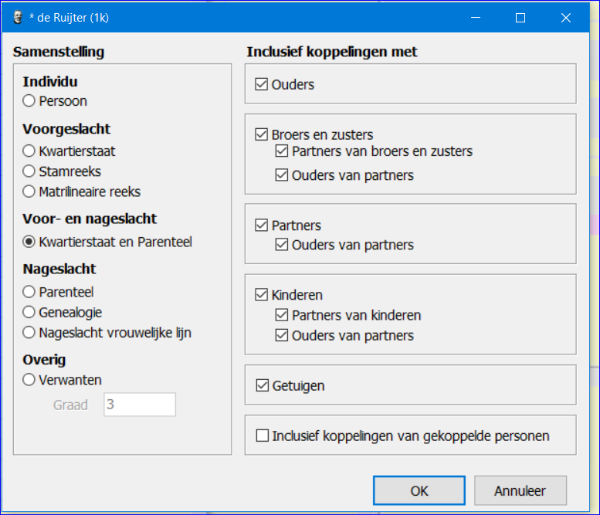The height and width of the screenshot is (515, 600).
Task: Toggle the Broers en zusters checkbox
Action: coord(262,134)
